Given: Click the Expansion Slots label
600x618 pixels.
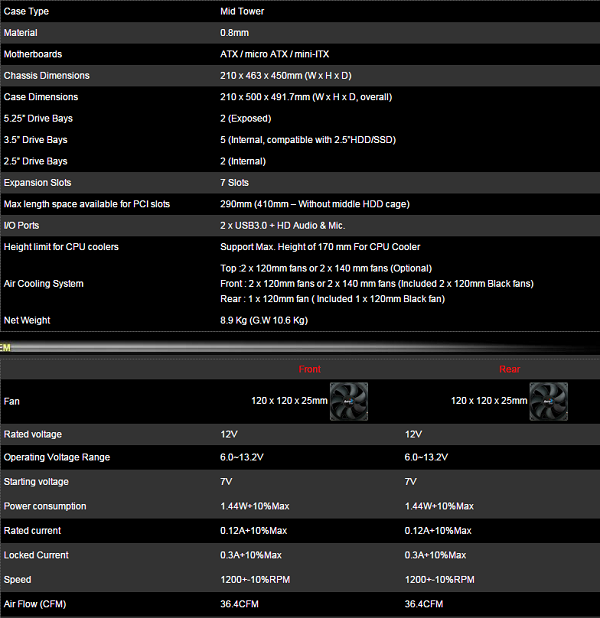Looking at the screenshot, I should pos(37,182).
